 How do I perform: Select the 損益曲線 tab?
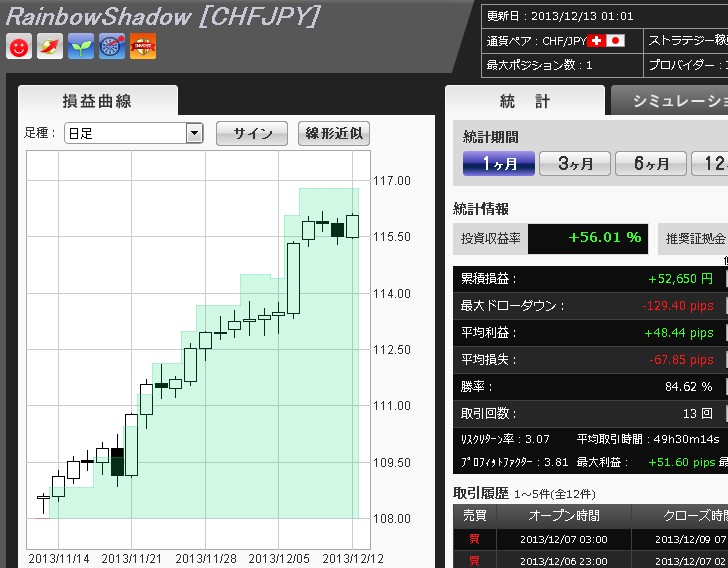(98, 100)
